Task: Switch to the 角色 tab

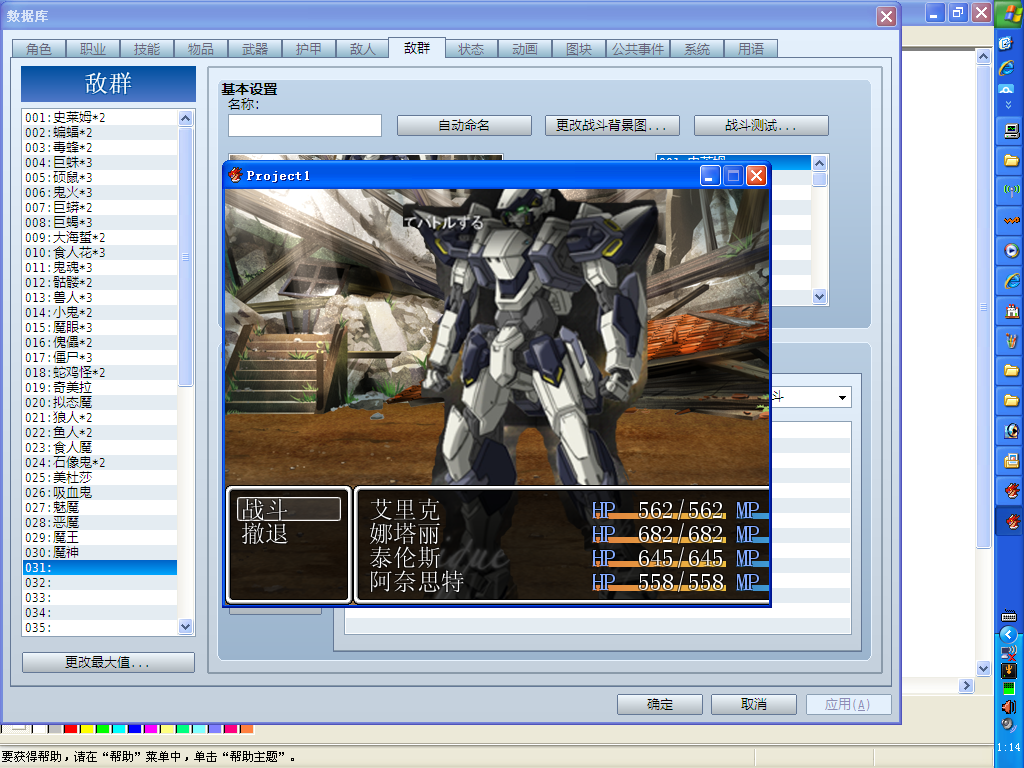Action: pyautogui.click(x=39, y=49)
